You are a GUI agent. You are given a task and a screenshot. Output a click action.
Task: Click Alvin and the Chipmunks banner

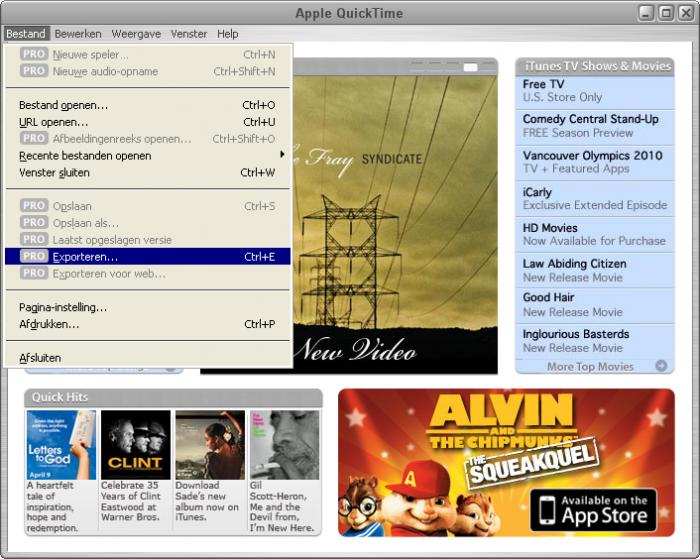pyautogui.click(x=506, y=463)
